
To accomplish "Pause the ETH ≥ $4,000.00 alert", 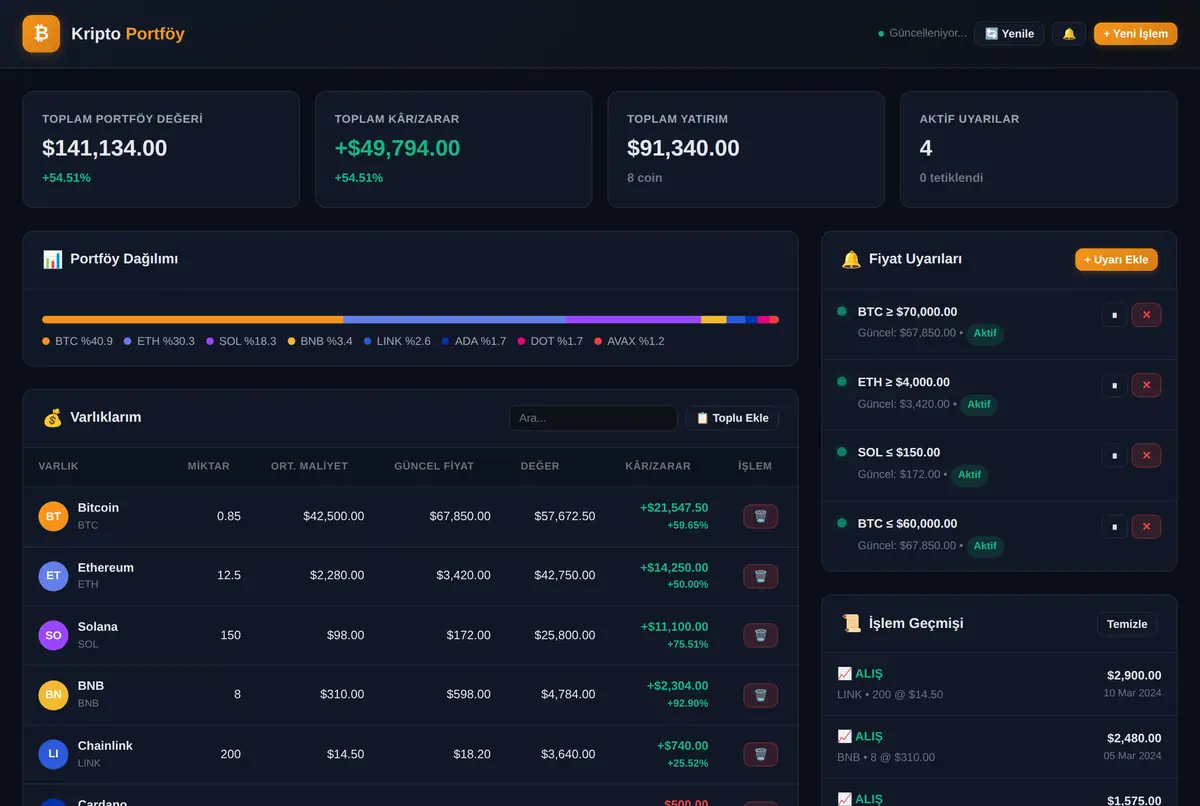I will click(x=1114, y=385).
